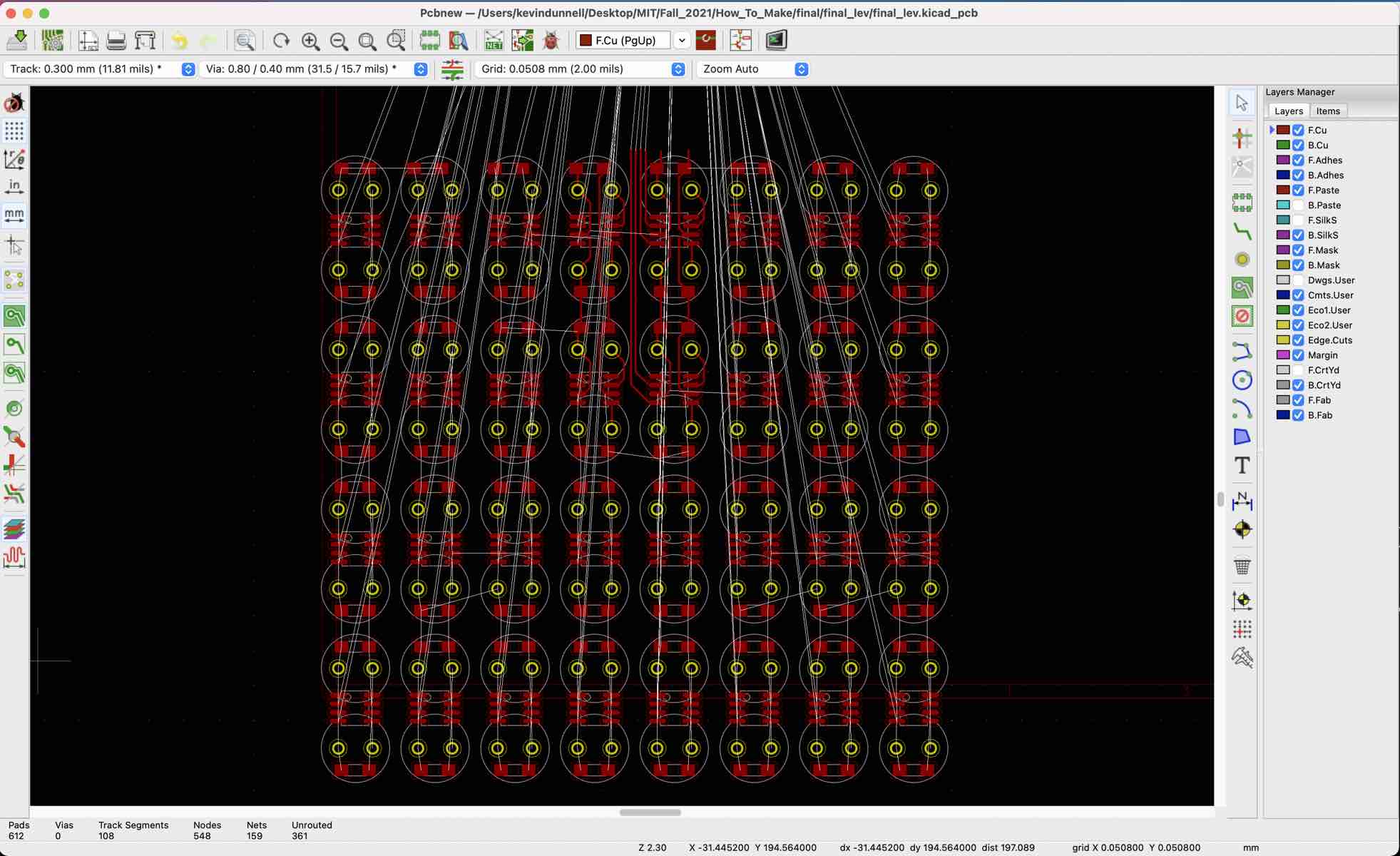Image resolution: width=1400 pixels, height=856 pixels.
Task: Run the design rules checker
Action: pyautogui.click(x=550, y=41)
